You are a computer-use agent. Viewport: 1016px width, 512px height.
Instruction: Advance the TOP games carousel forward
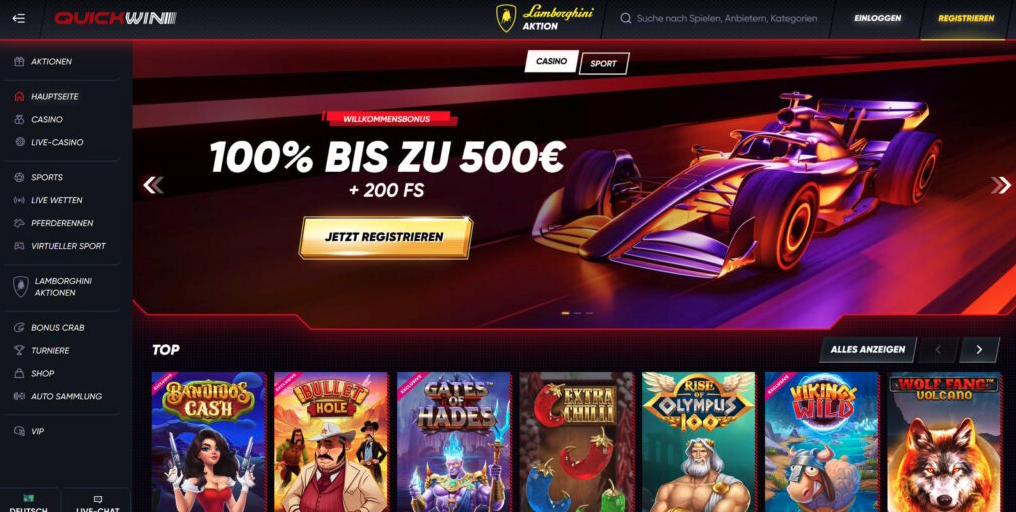pos(979,349)
